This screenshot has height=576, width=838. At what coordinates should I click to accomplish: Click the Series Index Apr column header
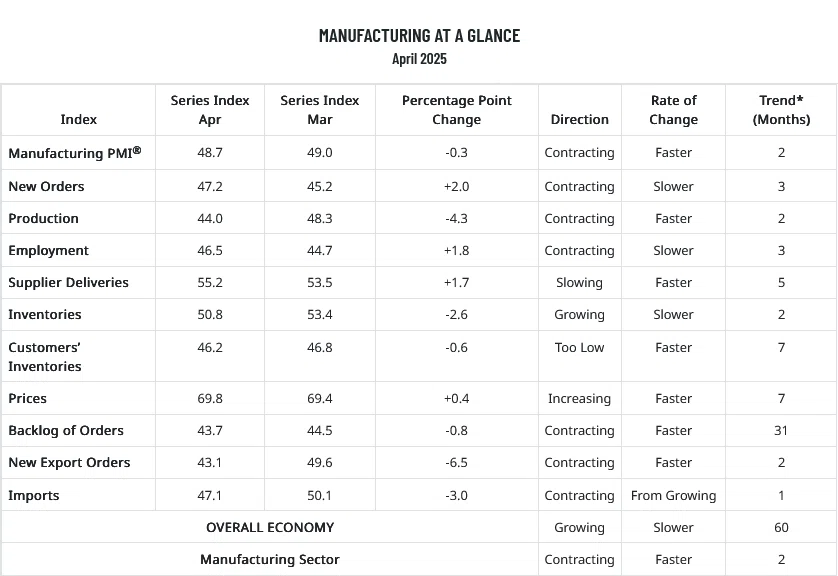pos(210,110)
